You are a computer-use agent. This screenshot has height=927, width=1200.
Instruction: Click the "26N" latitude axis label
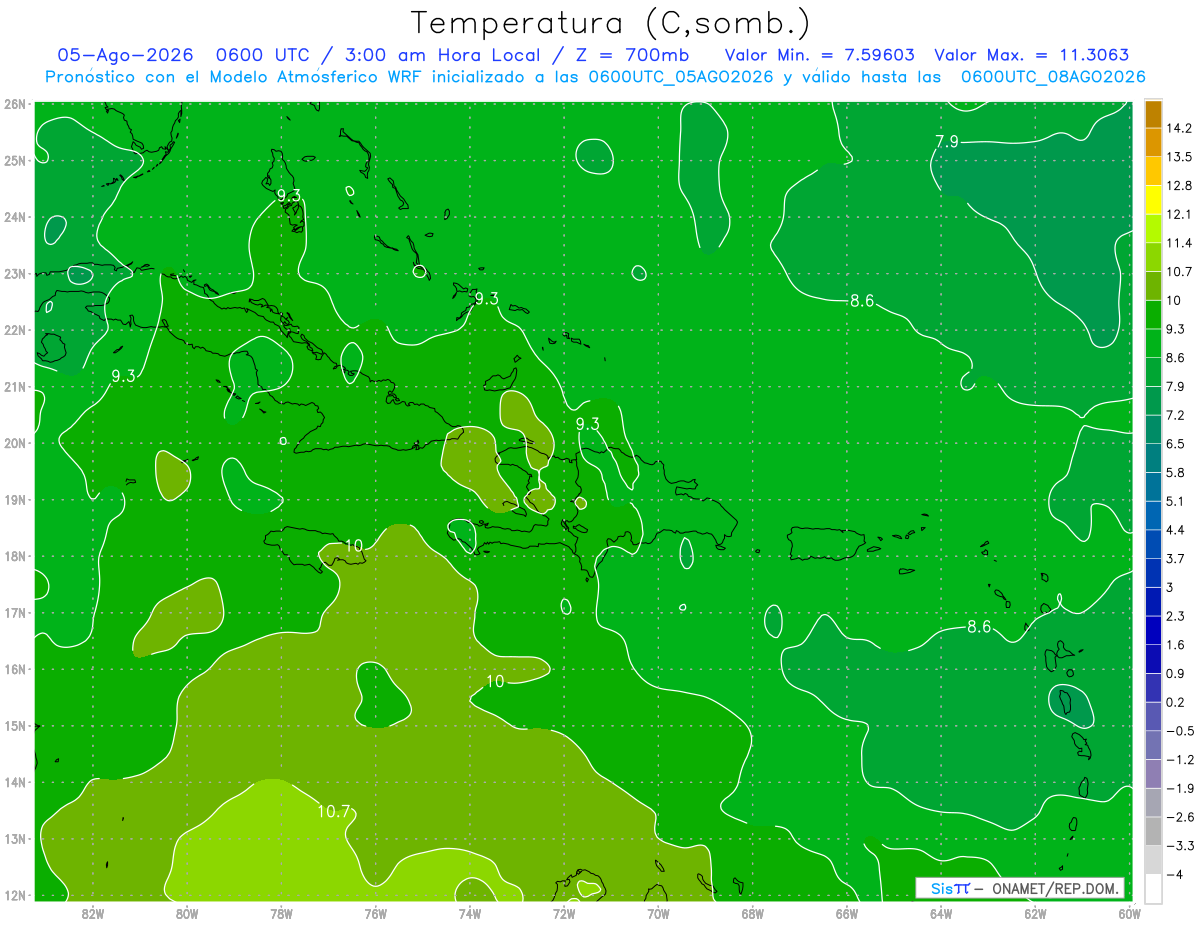tap(14, 104)
